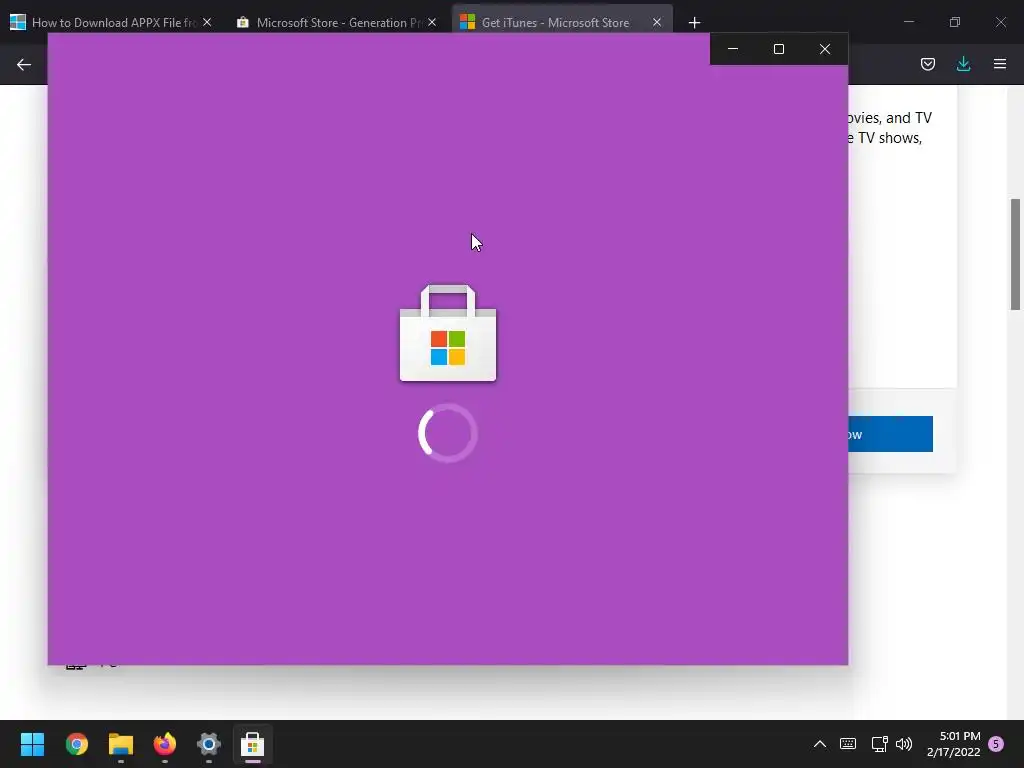
Task: Minimize the Microsoft Store splash window
Action: (733, 49)
